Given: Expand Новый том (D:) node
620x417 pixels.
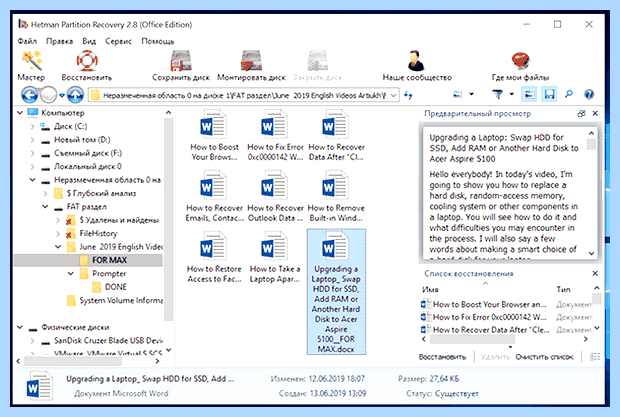Looking at the screenshot, I should click(32, 140).
